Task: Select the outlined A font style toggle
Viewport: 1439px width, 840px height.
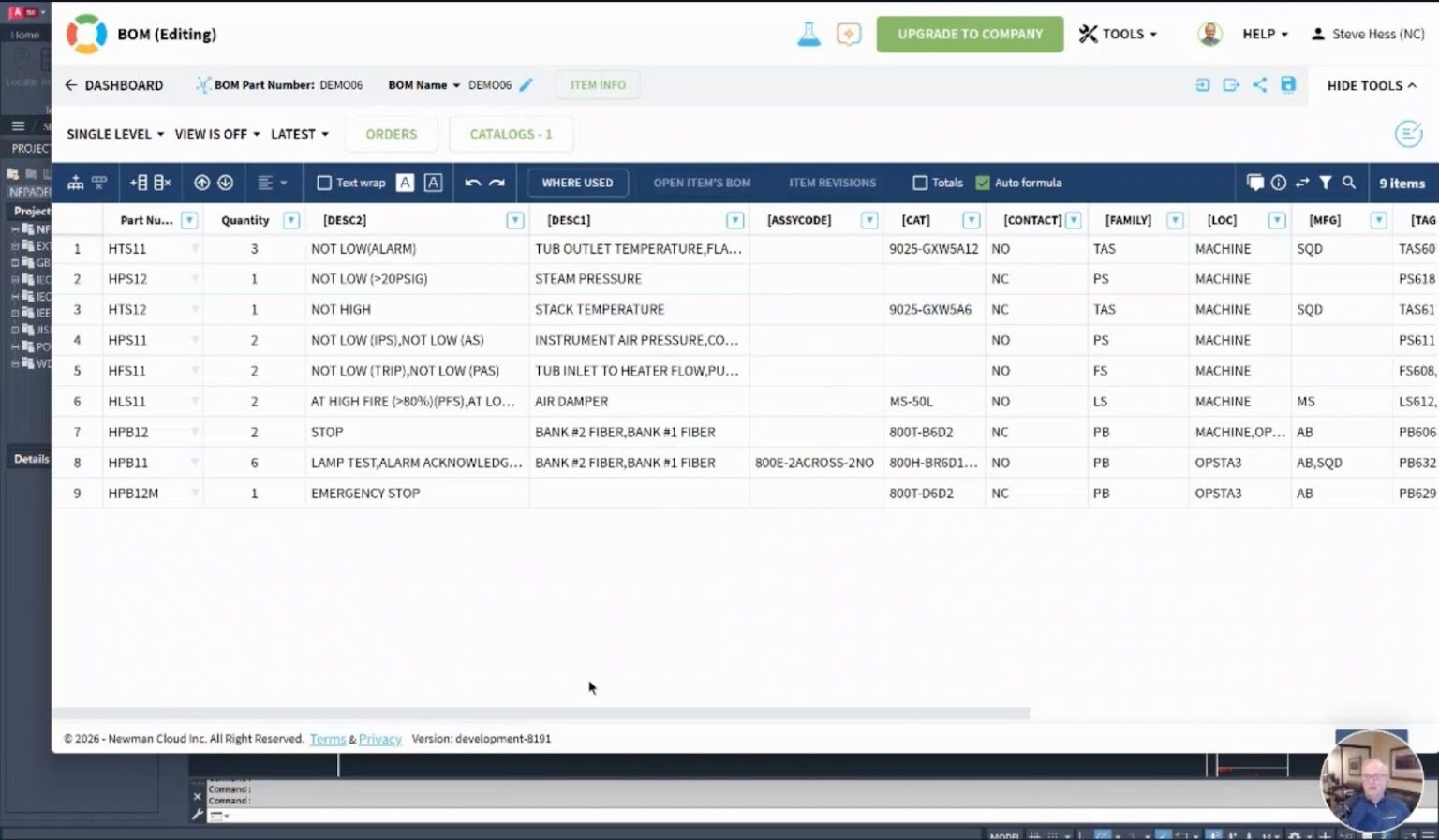Action: pos(433,183)
